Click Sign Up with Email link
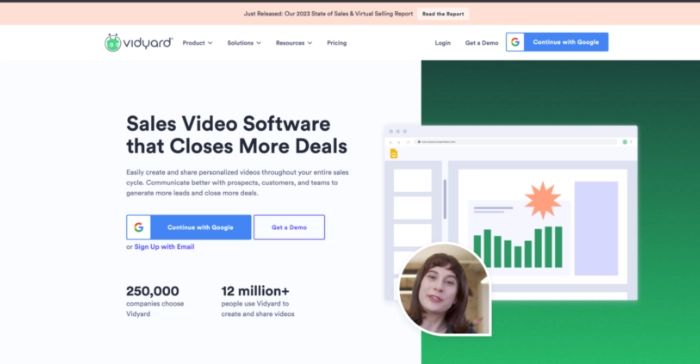700x364 pixels. [x=164, y=247]
